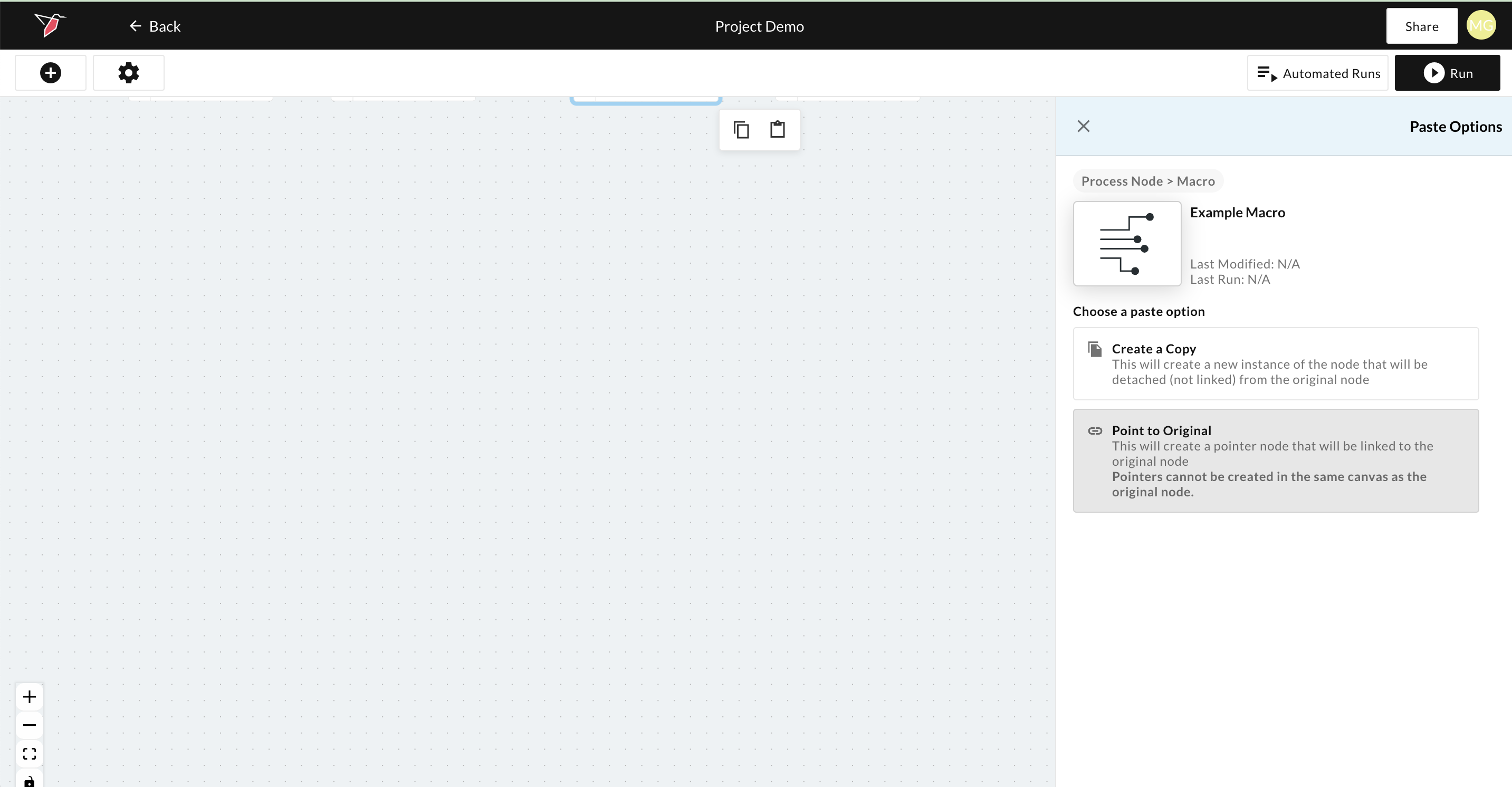Open the settings gear button
1512x787 pixels.
pos(129,73)
